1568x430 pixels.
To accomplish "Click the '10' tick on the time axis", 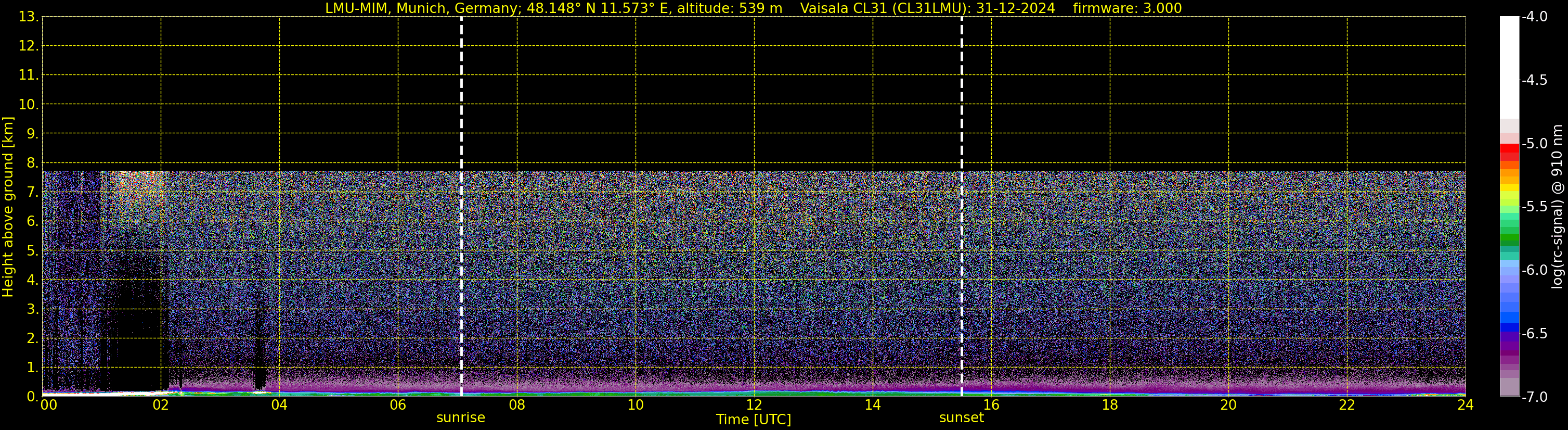I will [x=636, y=405].
